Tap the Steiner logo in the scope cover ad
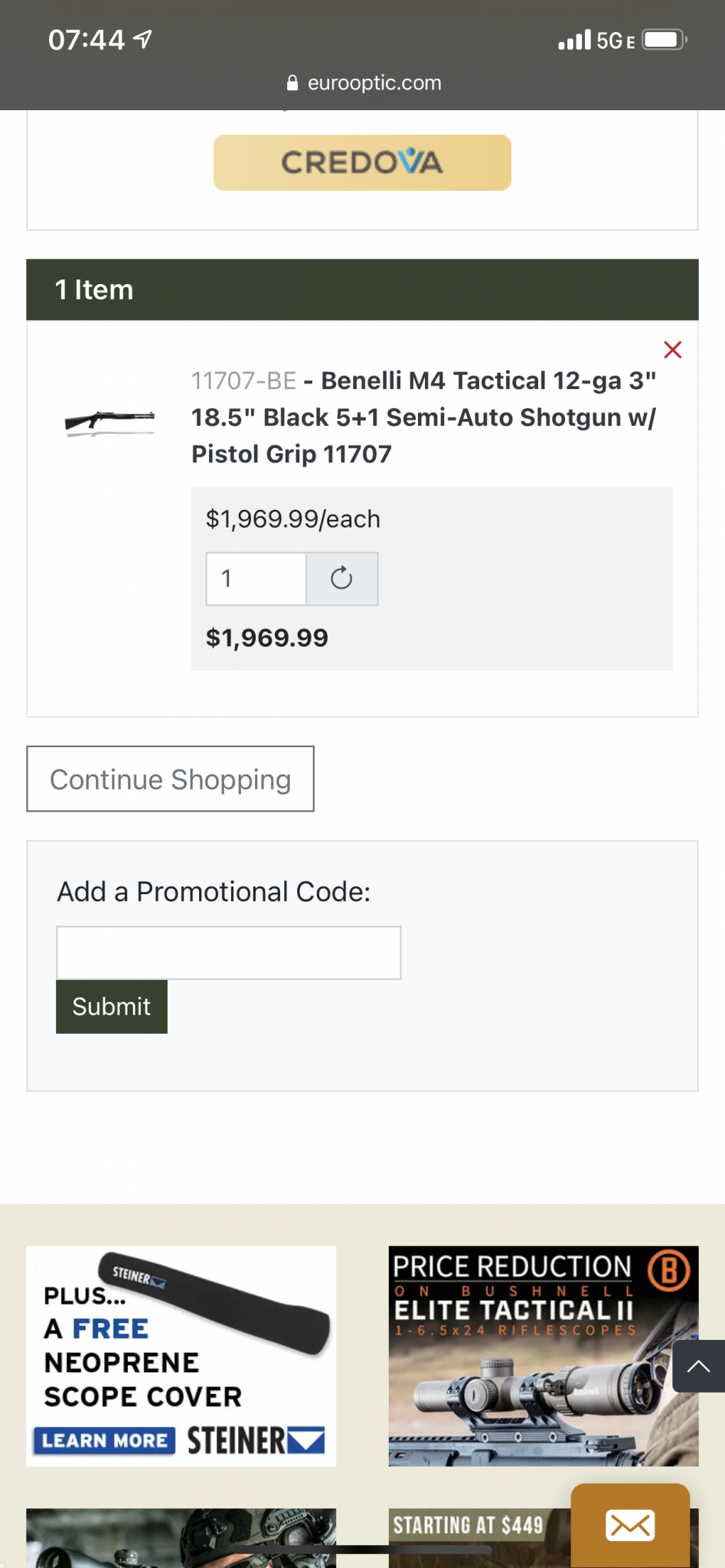725x1568 pixels. tap(256, 1440)
